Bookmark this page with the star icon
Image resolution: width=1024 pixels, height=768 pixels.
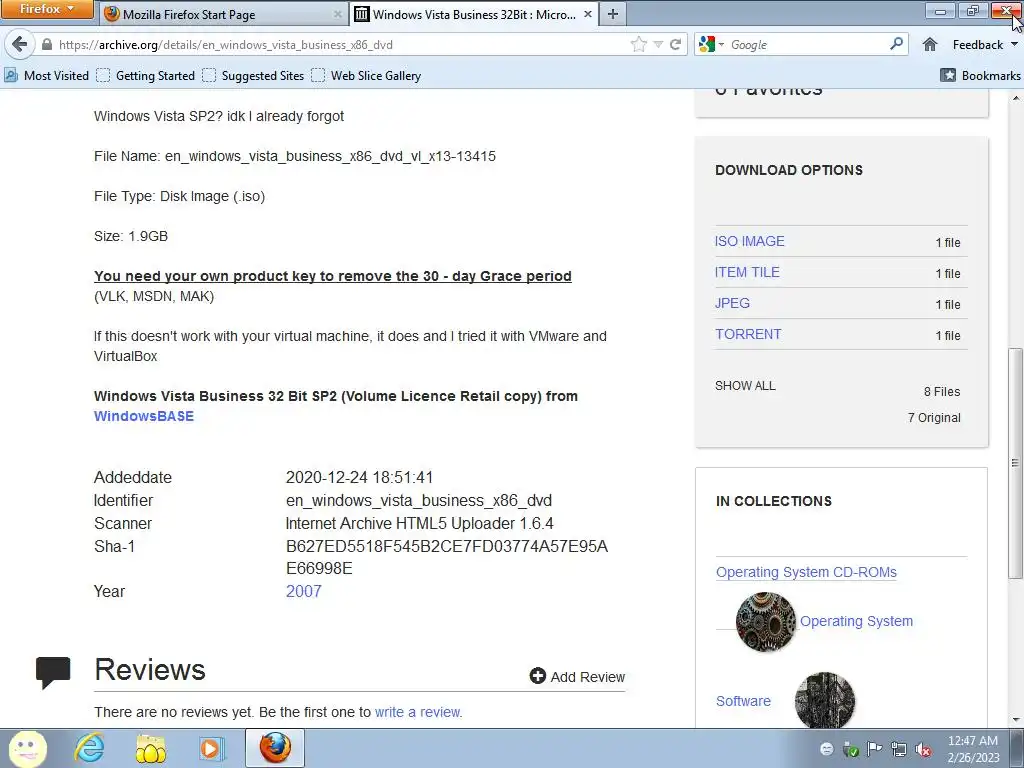[x=639, y=44]
